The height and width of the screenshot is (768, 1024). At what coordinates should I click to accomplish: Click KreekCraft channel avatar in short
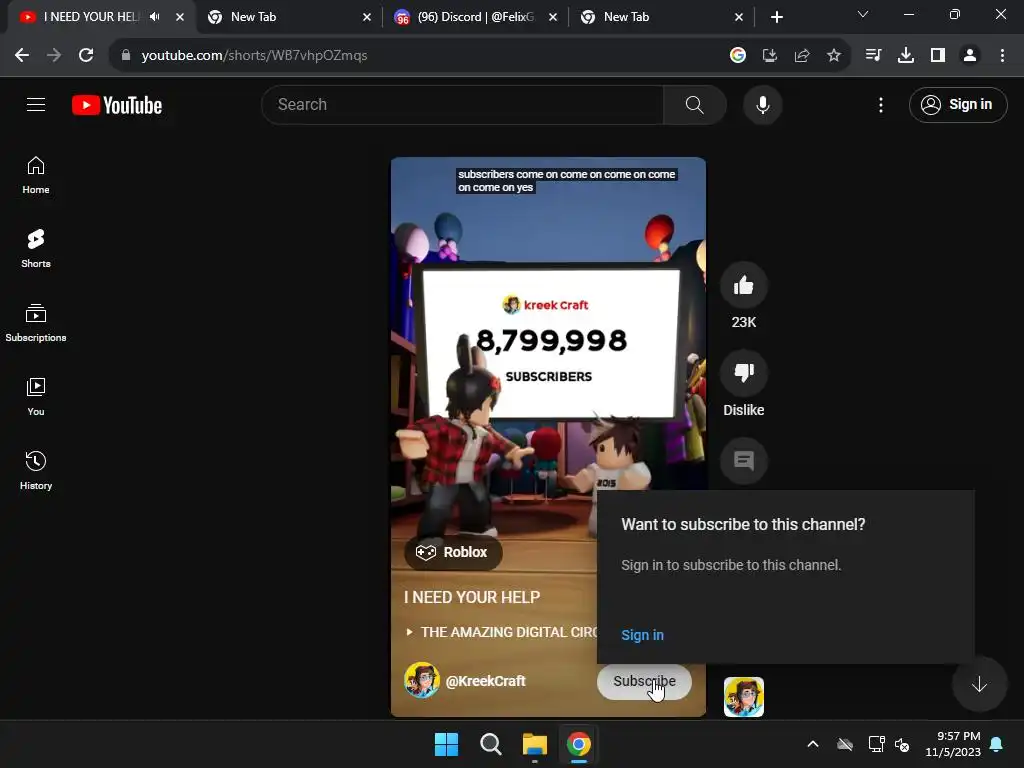(422, 680)
